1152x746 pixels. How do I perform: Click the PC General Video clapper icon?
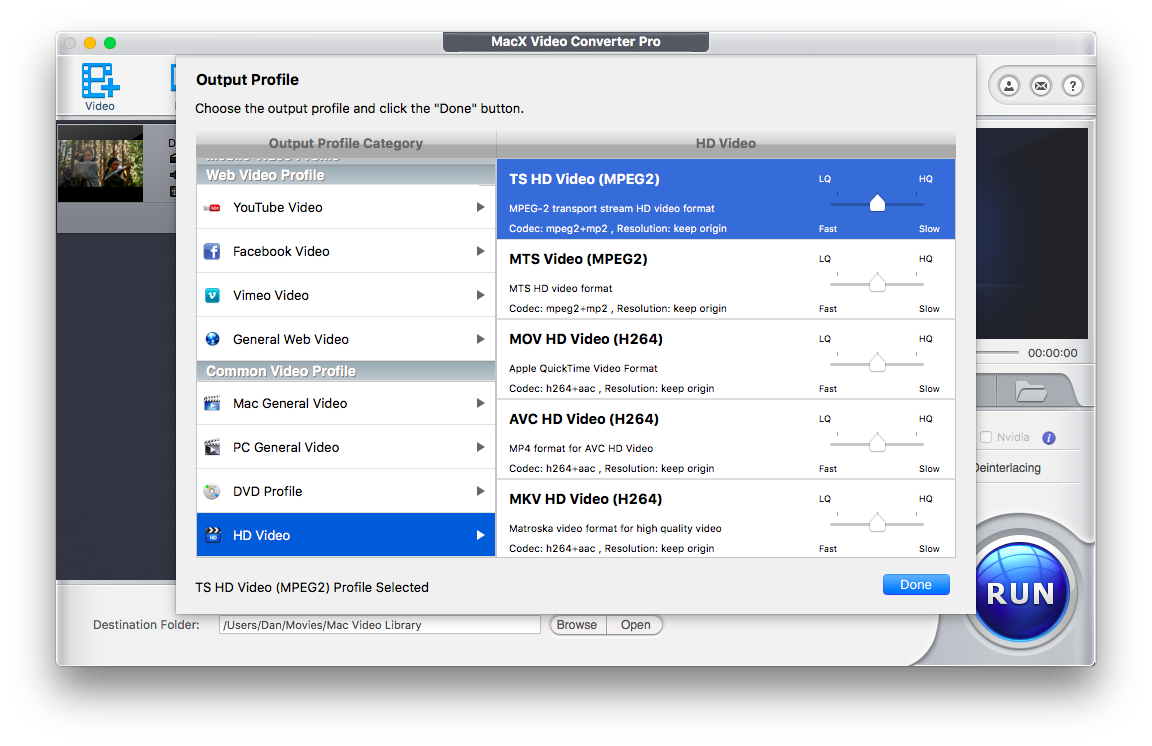point(212,447)
